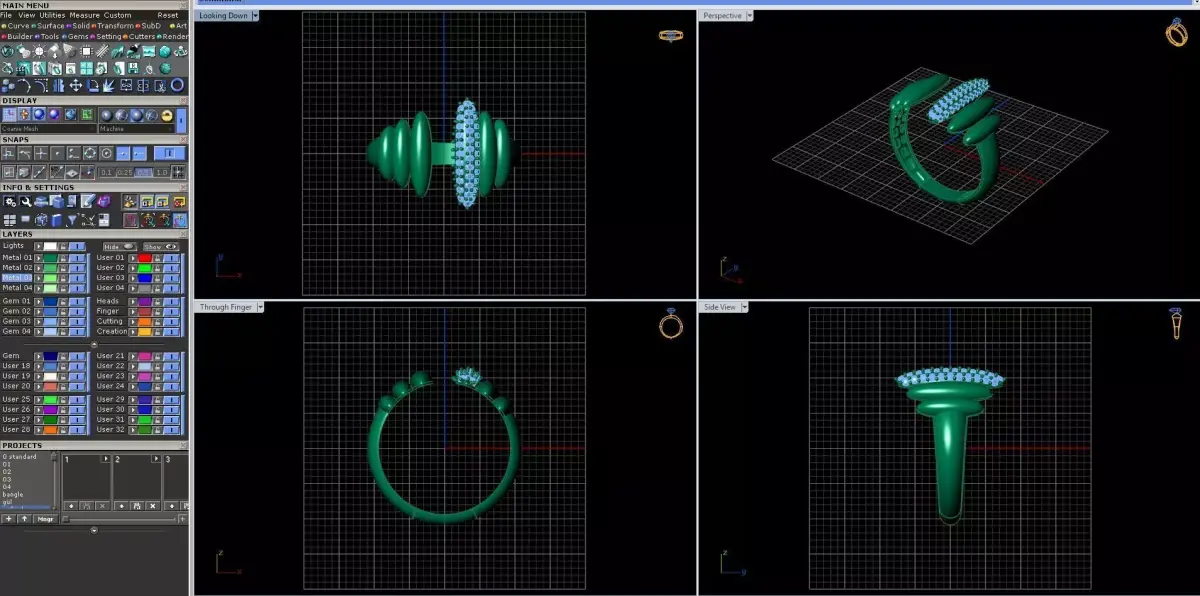The image size is (1200, 596).
Task: Click the circle-with-dot center snap icon
Action: coord(105,153)
